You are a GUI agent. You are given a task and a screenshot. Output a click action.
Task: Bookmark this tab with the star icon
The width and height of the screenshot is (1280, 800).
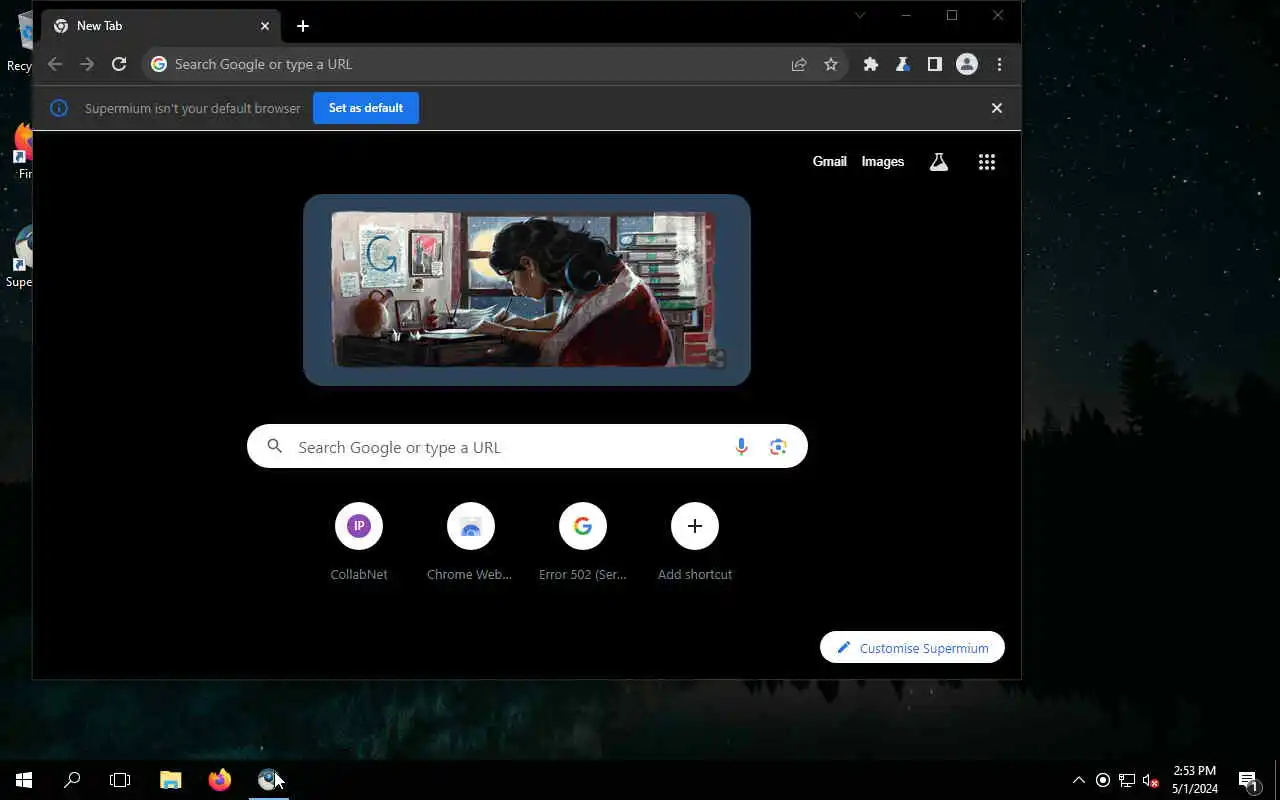coord(831,64)
